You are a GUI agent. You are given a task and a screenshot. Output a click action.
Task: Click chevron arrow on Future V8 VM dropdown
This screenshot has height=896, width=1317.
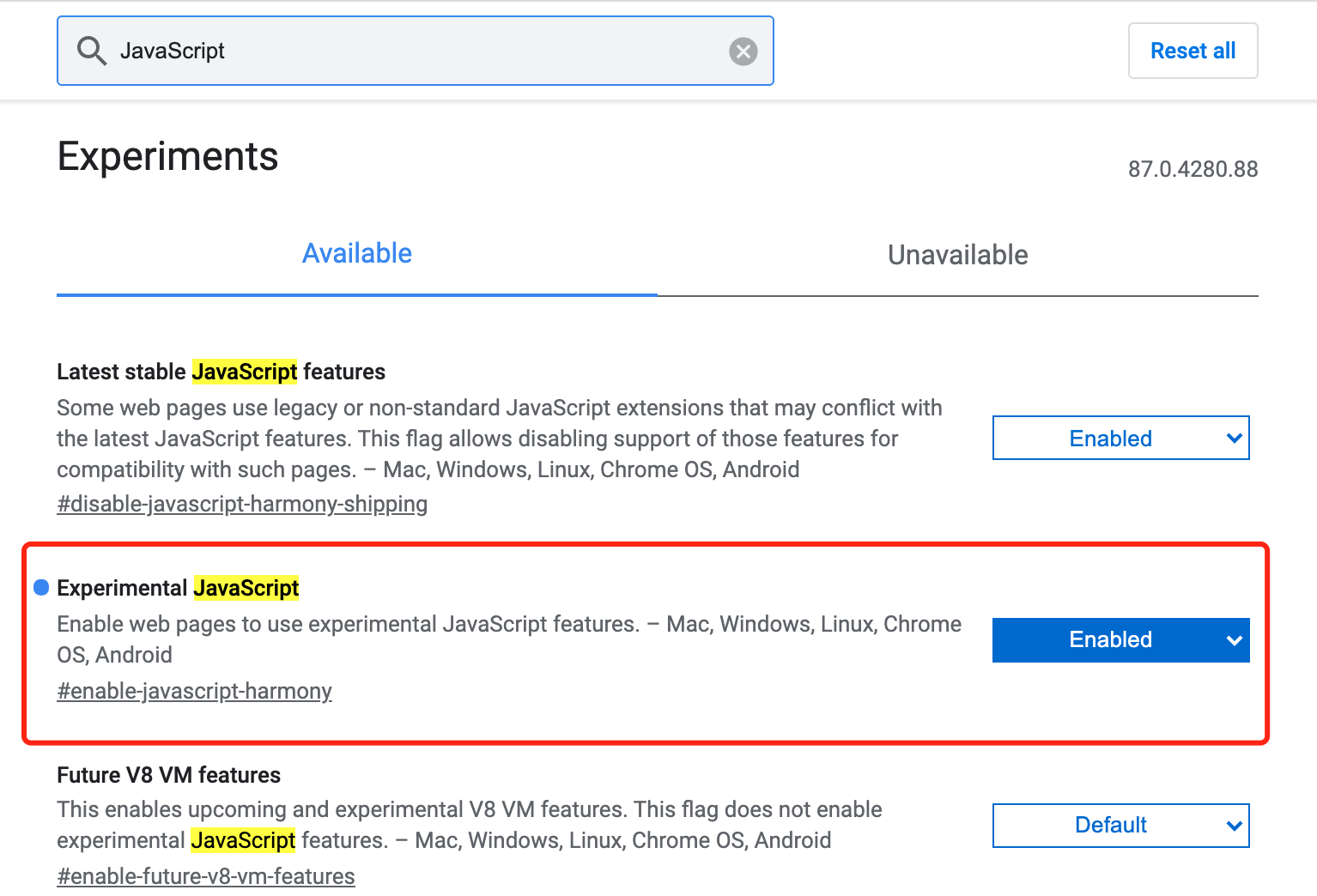pyautogui.click(x=1234, y=826)
